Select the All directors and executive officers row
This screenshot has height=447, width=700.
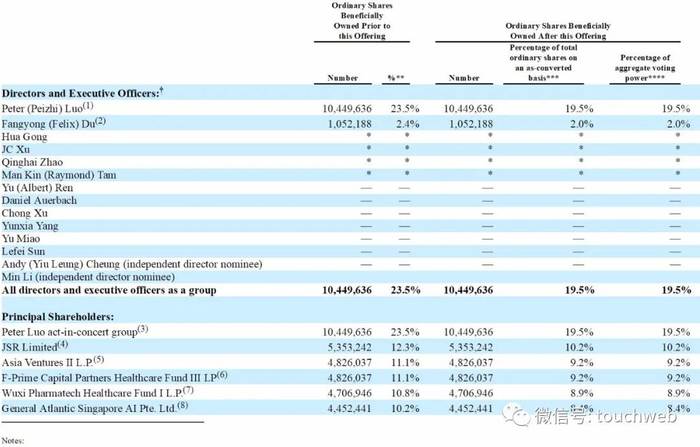click(350, 290)
